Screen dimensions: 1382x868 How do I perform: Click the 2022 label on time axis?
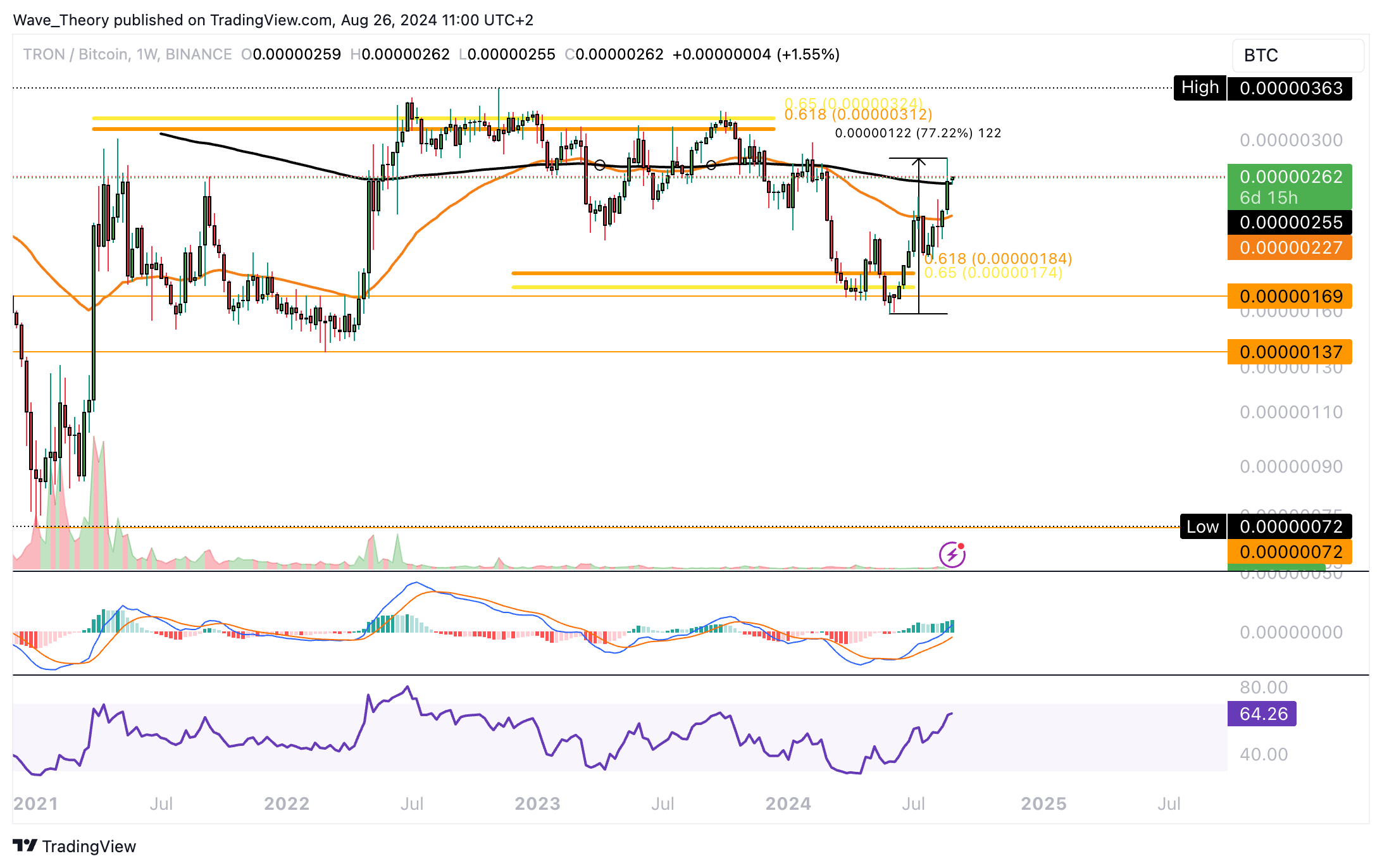pyautogui.click(x=287, y=803)
